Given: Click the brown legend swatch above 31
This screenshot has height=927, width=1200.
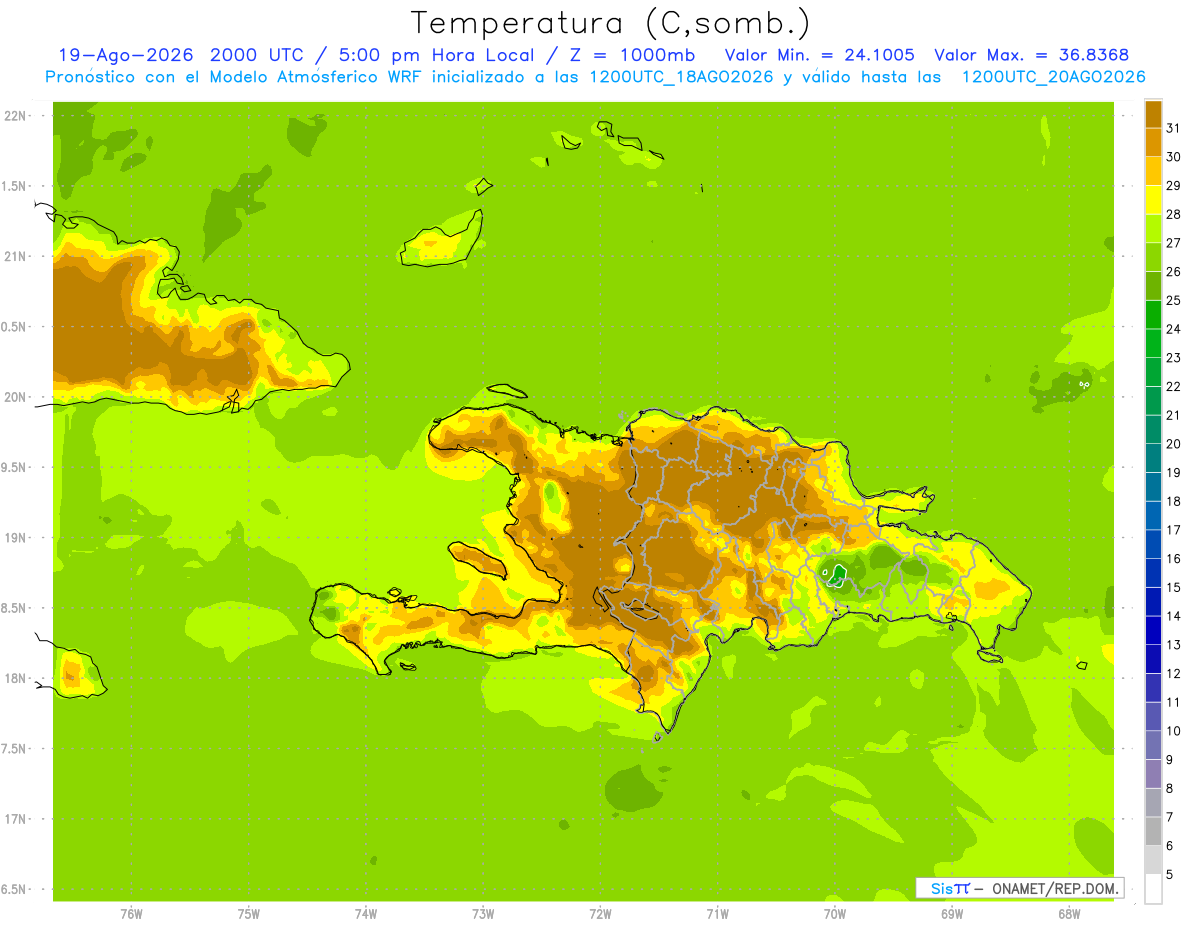Looking at the screenshot, I should click(x=1153, y=114).
